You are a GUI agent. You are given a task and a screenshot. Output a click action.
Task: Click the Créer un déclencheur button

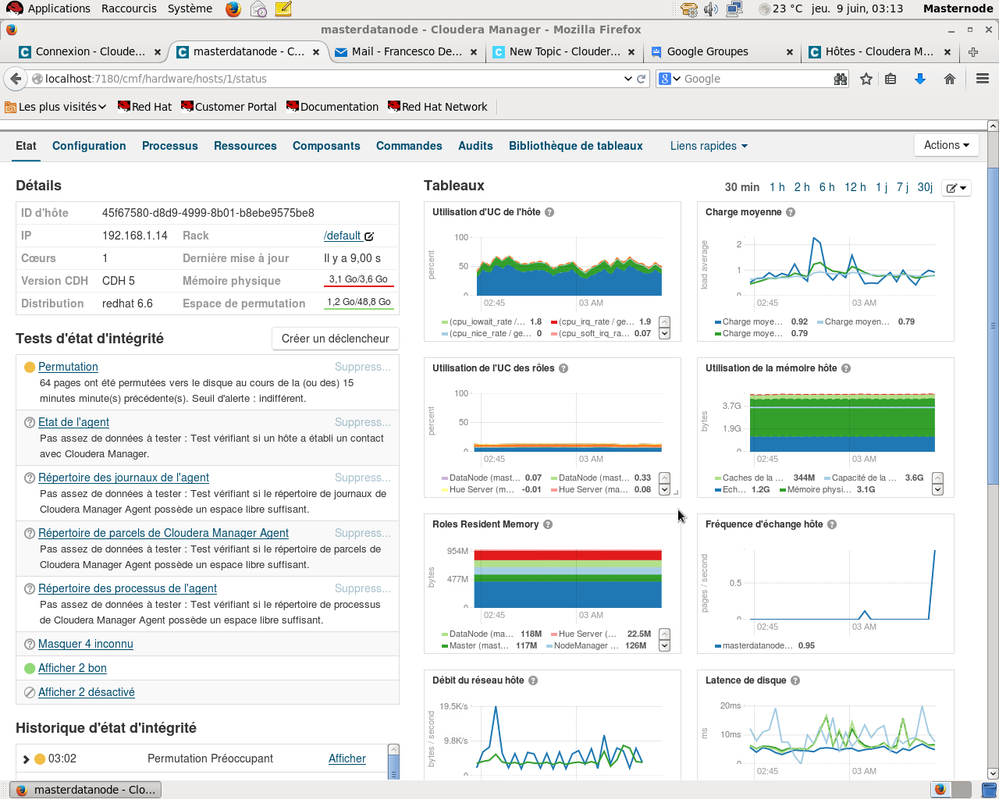click(x=335, y=339)
